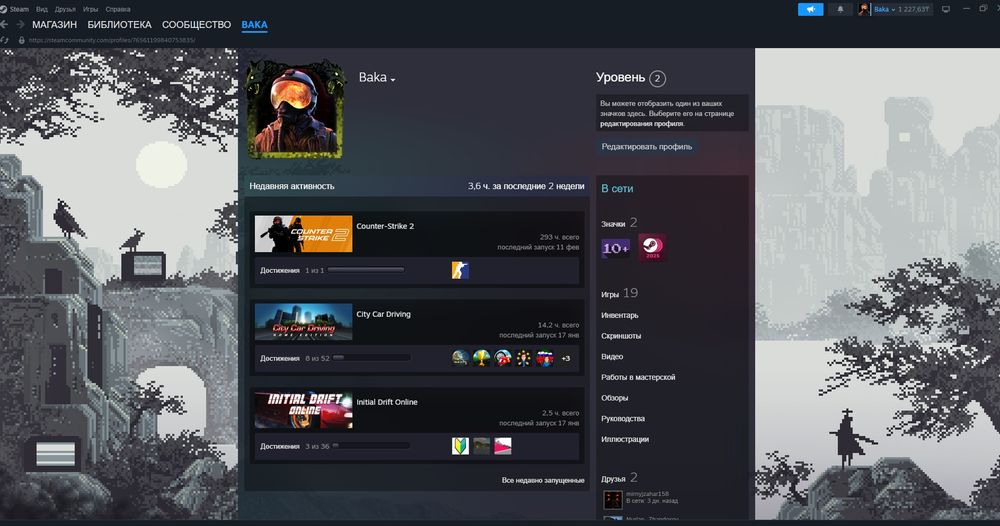This screenshot has height=526, width=1000.
Task: Click wallet balance 1 227,63
Action: coord(913,9)
